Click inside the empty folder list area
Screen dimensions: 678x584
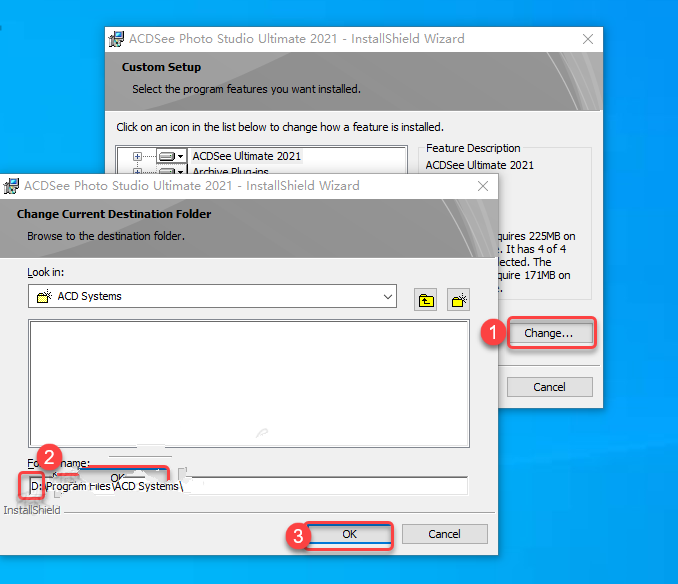[x=249, y=383]
